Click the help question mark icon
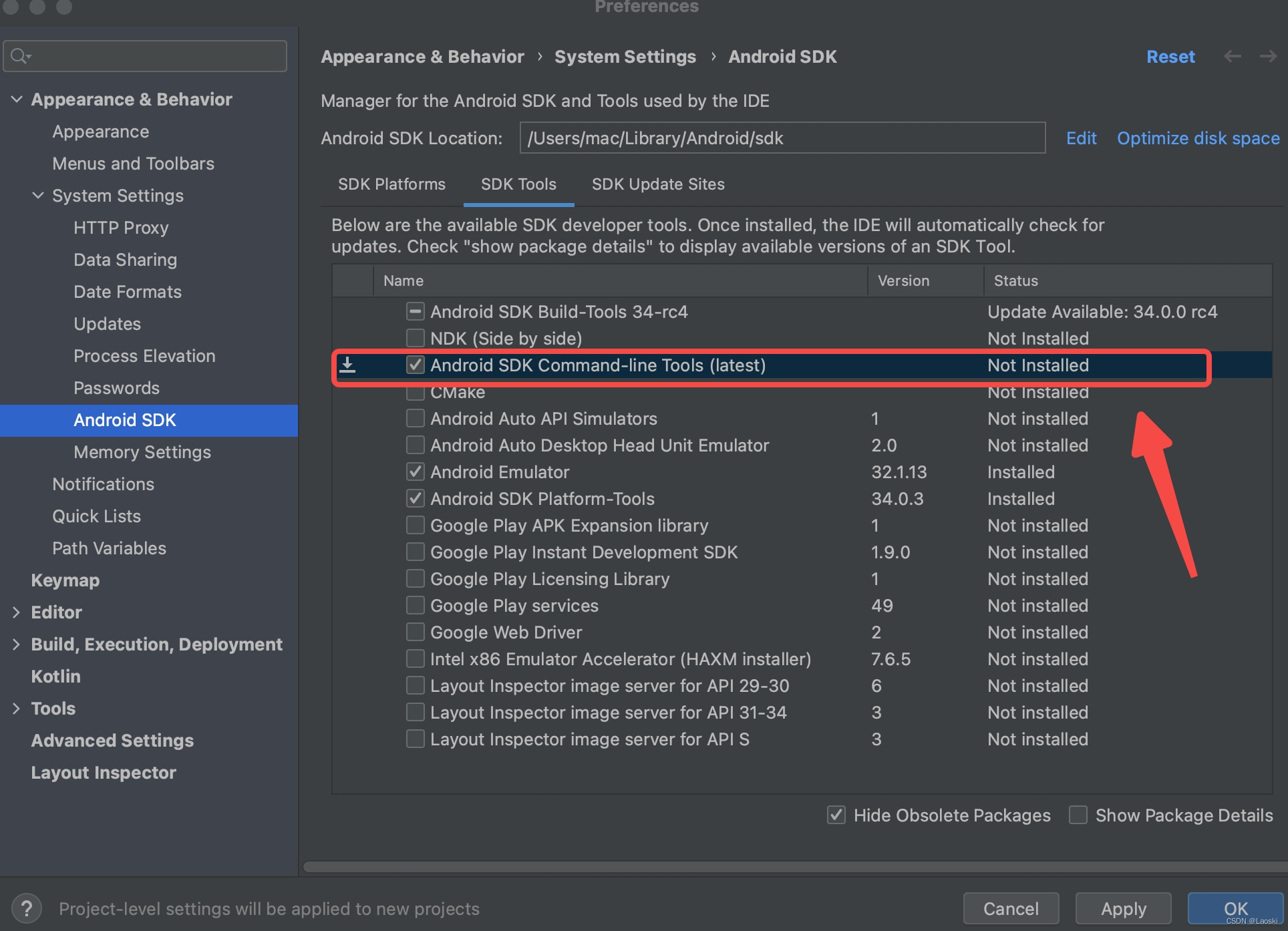 pos(26,908)
